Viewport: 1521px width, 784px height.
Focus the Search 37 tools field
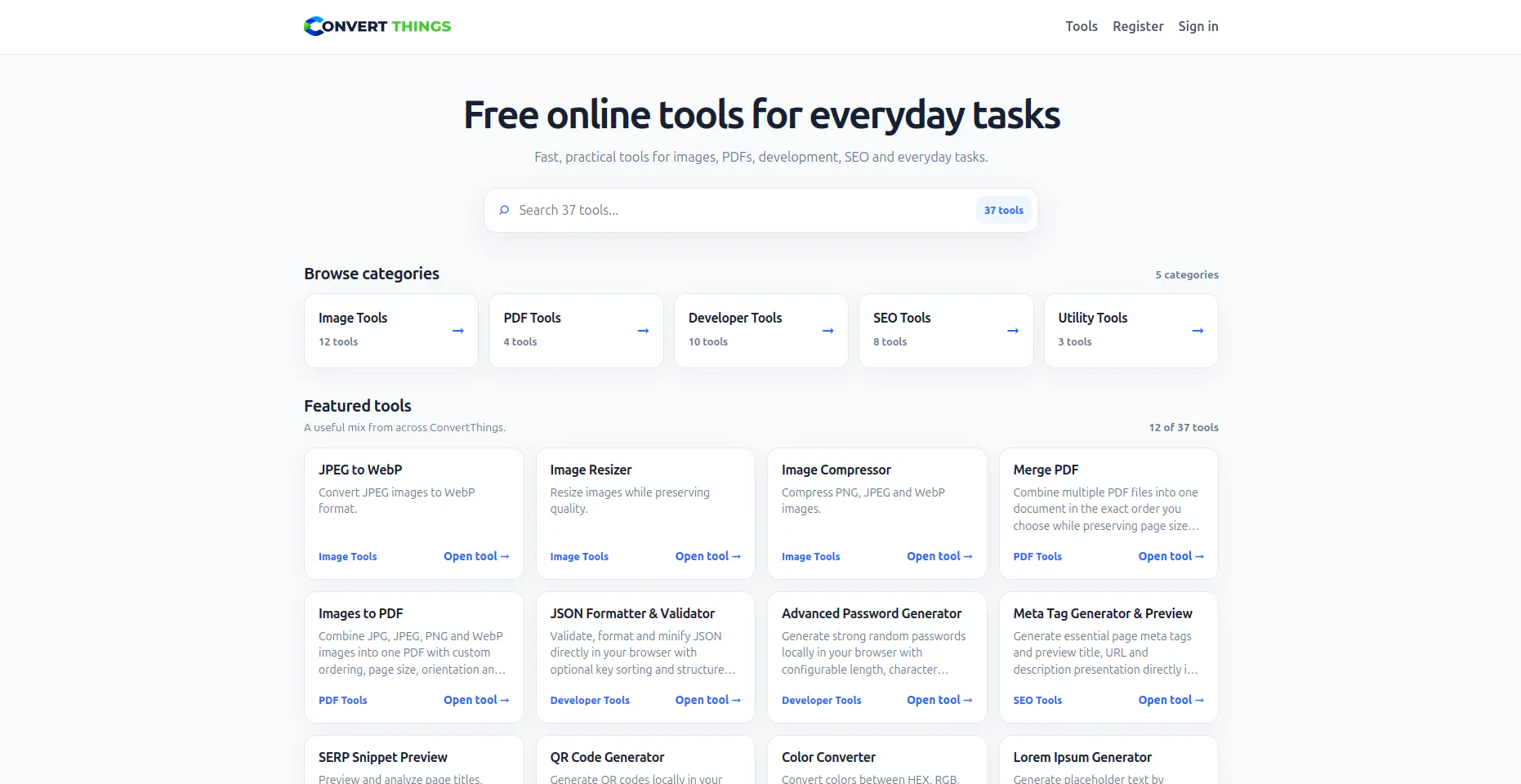click(761, 210)
